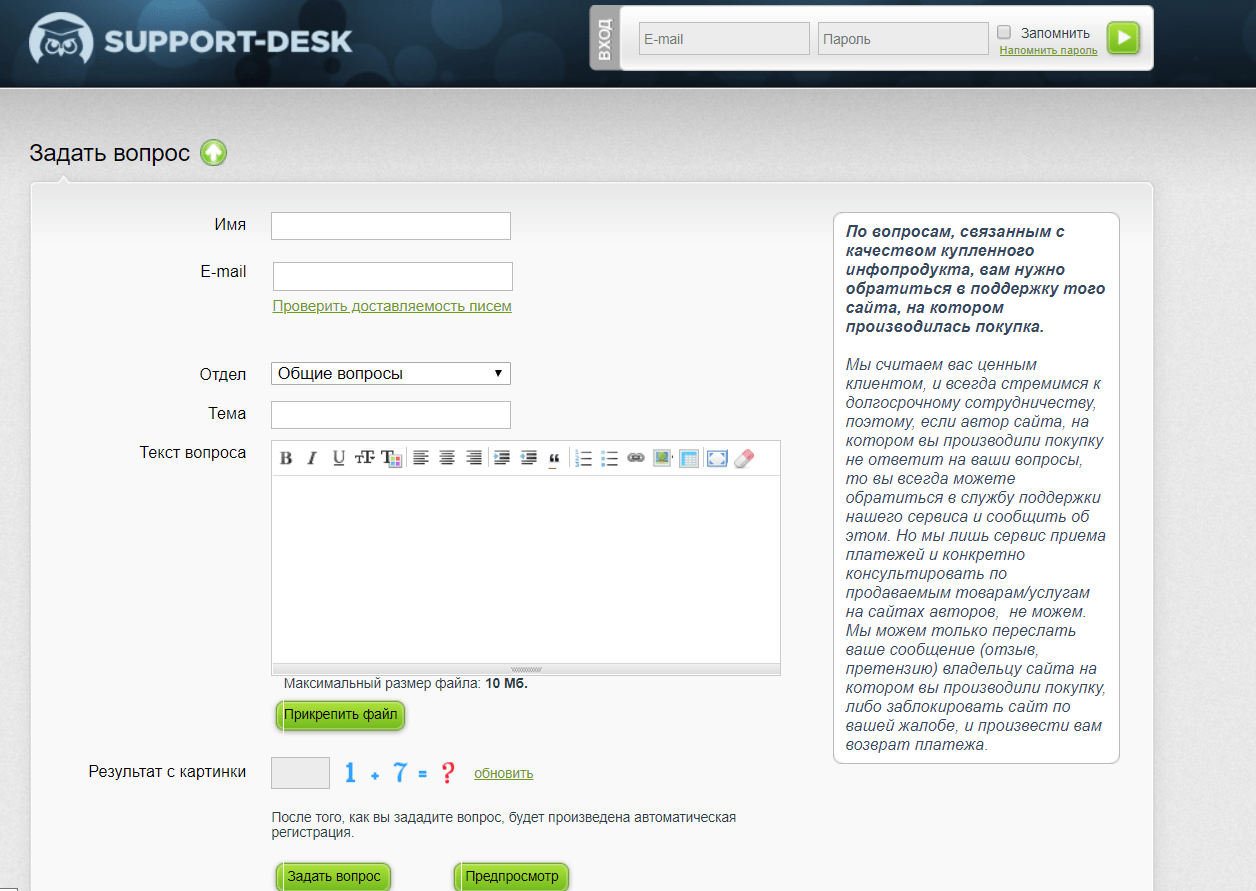Focus the Тема input field
The width and height of the screenshot is (1256, 891).
point(391,415)
